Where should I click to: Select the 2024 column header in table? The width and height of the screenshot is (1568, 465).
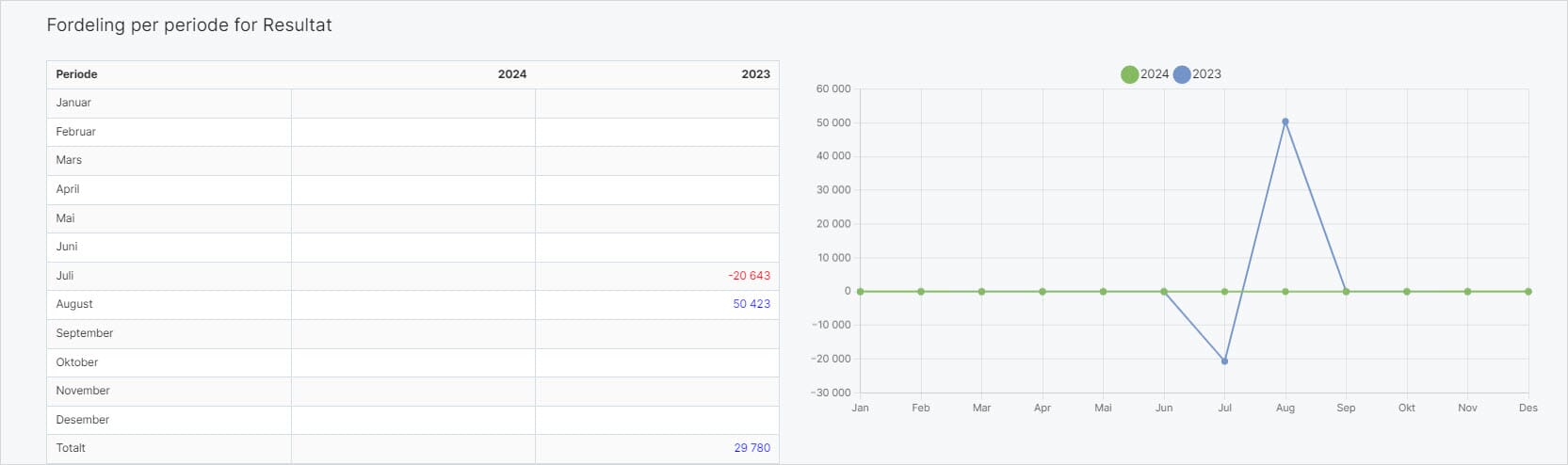pyautogui.click(x=511, y=74)
